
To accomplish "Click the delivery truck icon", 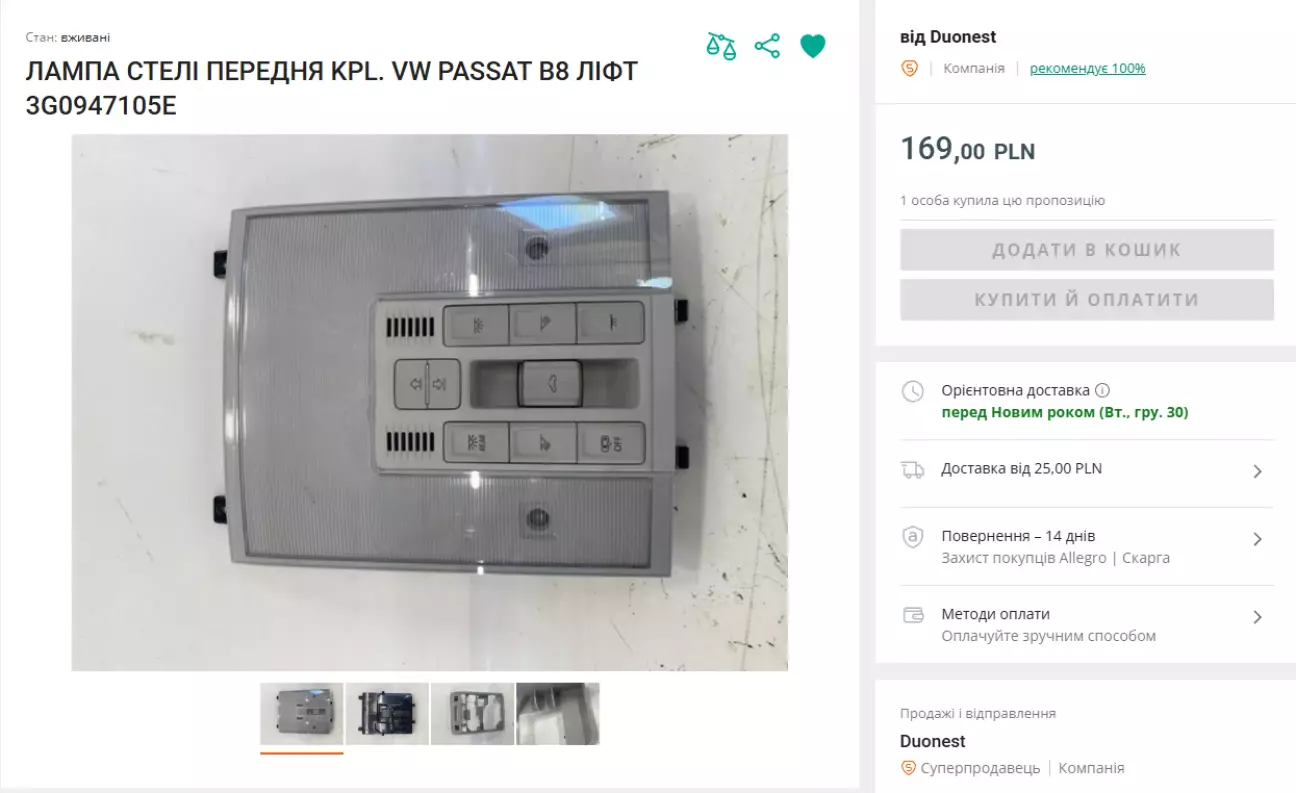I will [912, 469].
